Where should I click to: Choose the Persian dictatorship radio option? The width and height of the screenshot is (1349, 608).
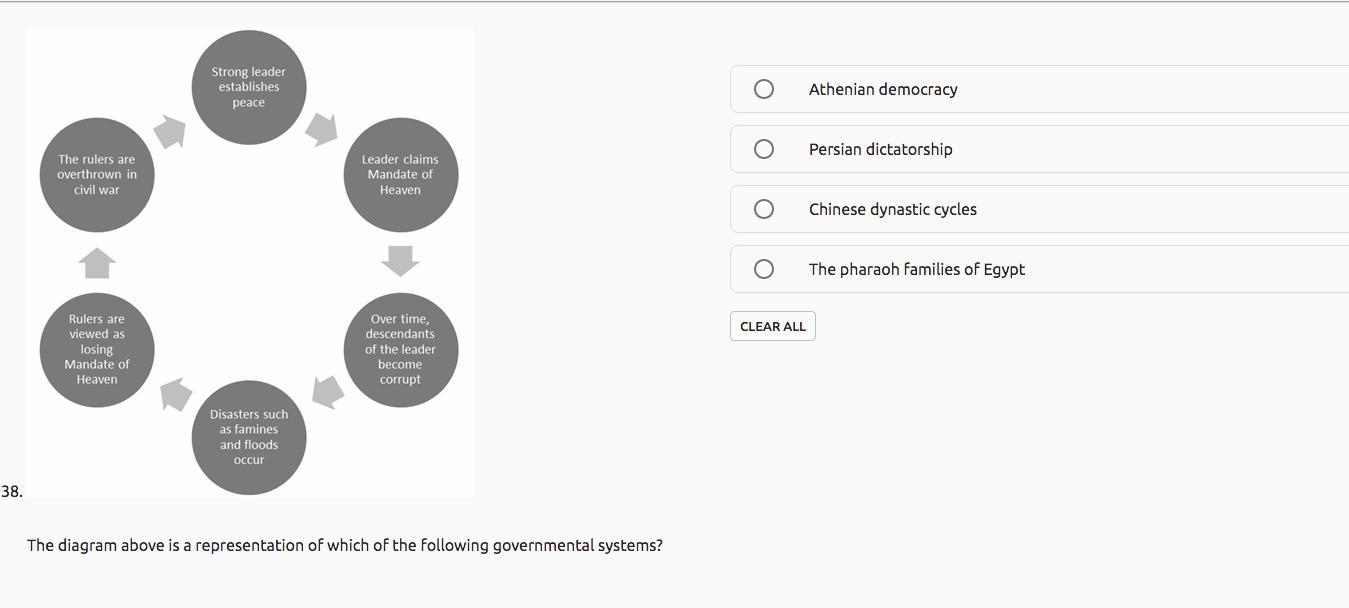(x=764, y=149)
